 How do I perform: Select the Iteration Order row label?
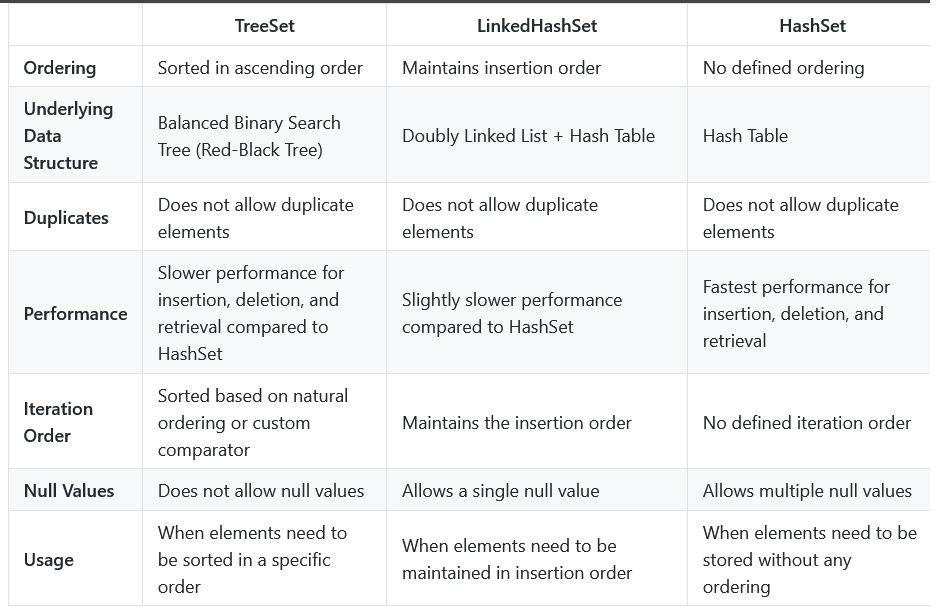[58, 422]
